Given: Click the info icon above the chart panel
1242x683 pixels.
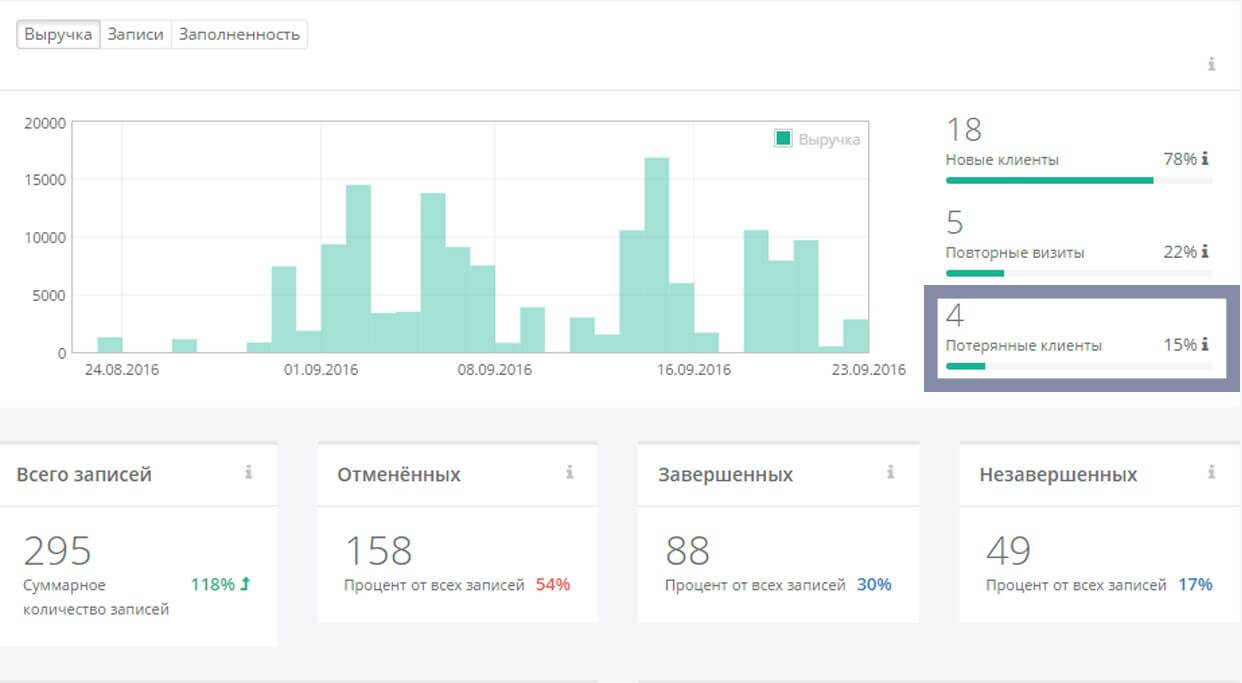Looking at the screenshot, I should 1211,64.
